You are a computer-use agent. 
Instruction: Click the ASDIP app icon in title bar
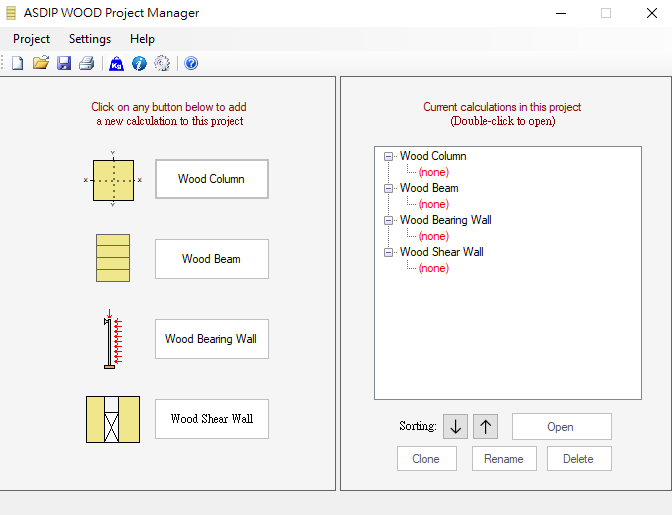click(x=11, y=13)
